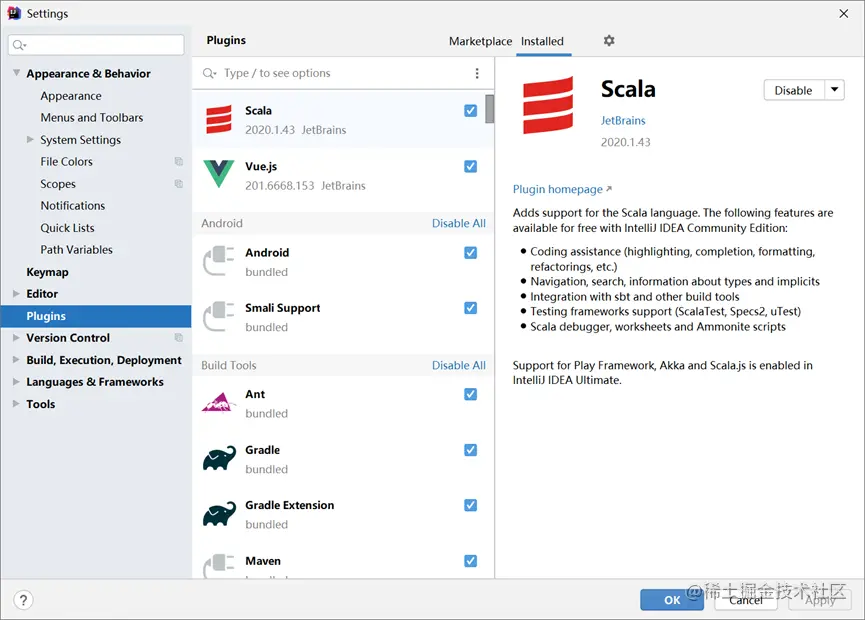
Task: Click Disable All for Android group
Action: coord(458,223)
